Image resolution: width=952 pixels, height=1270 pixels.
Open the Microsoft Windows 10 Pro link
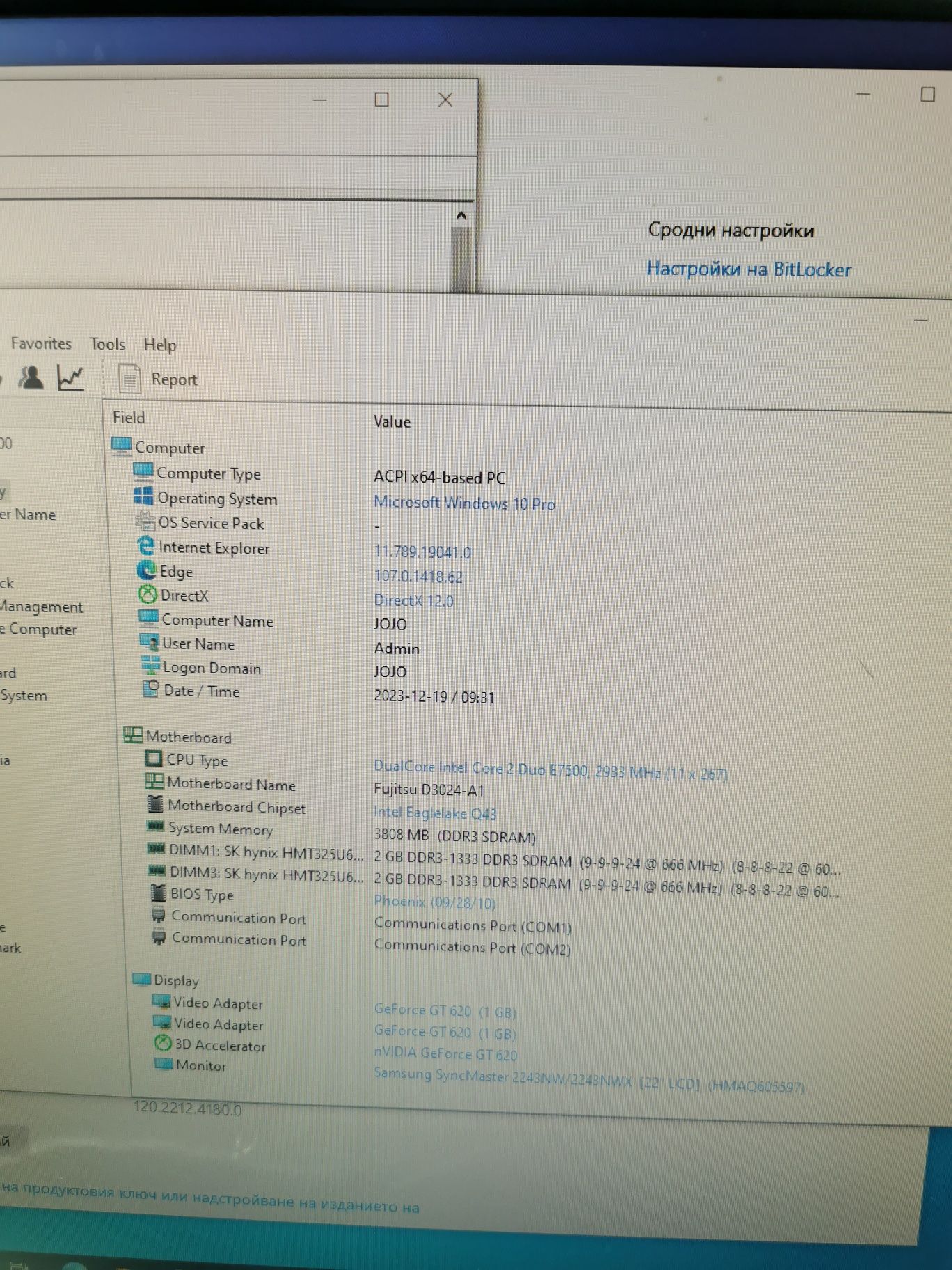pos(464,503)
